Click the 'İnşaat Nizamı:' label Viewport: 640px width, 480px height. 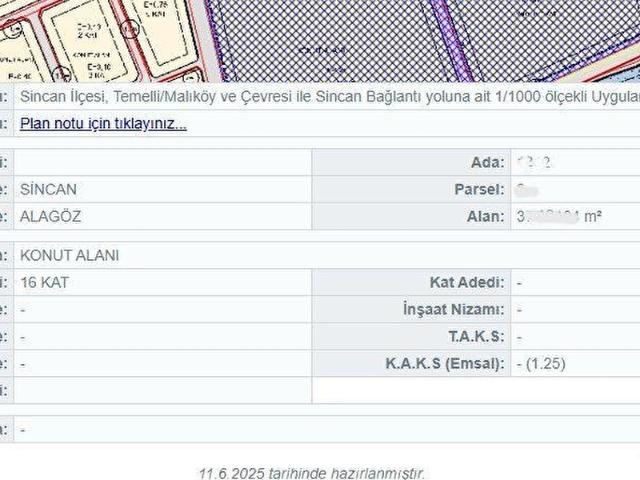454,309
